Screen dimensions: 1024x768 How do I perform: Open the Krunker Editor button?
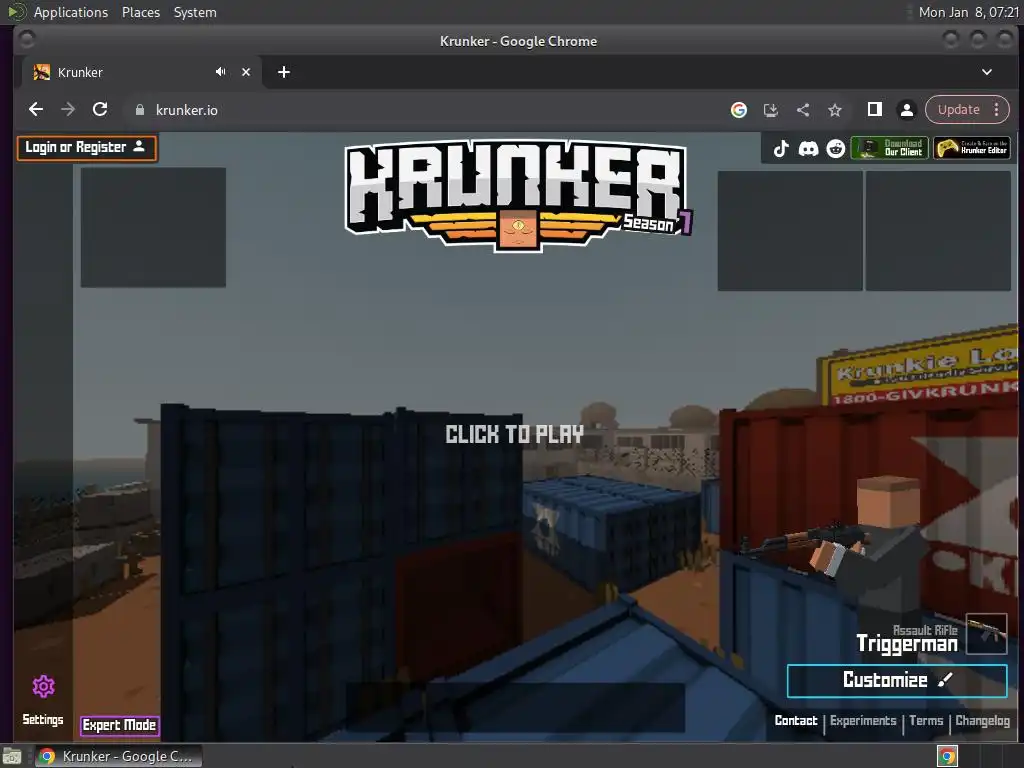pyautogui.click(x=972, y=148)
